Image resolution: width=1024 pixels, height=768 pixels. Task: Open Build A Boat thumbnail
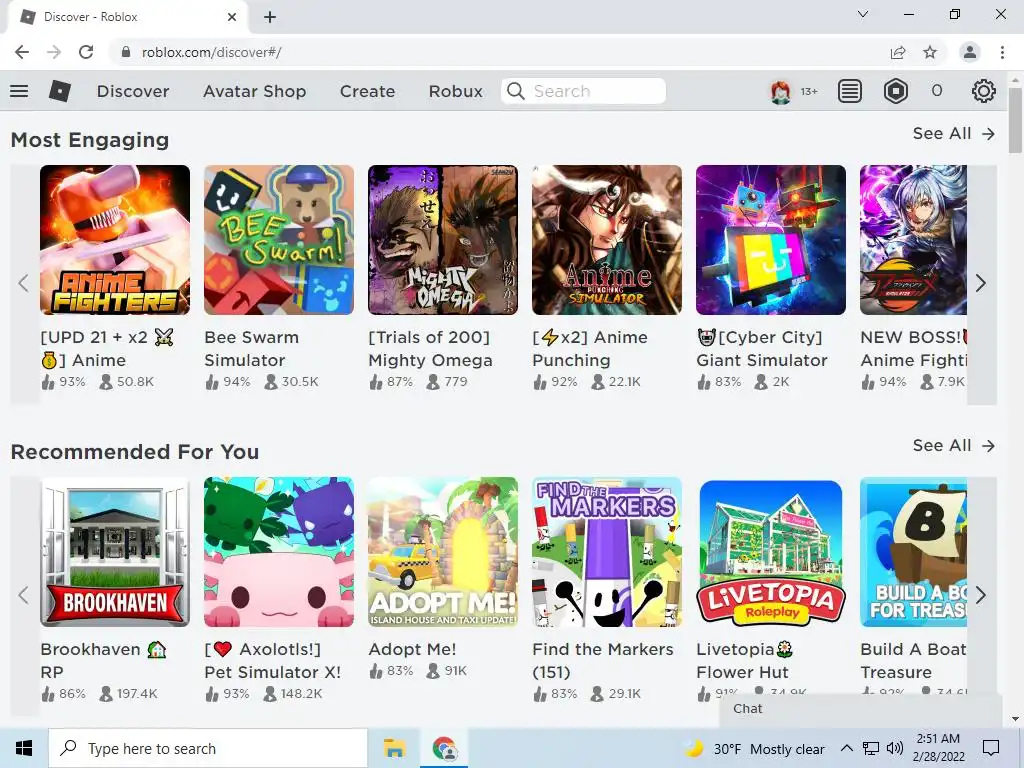(x=913, y=552)
